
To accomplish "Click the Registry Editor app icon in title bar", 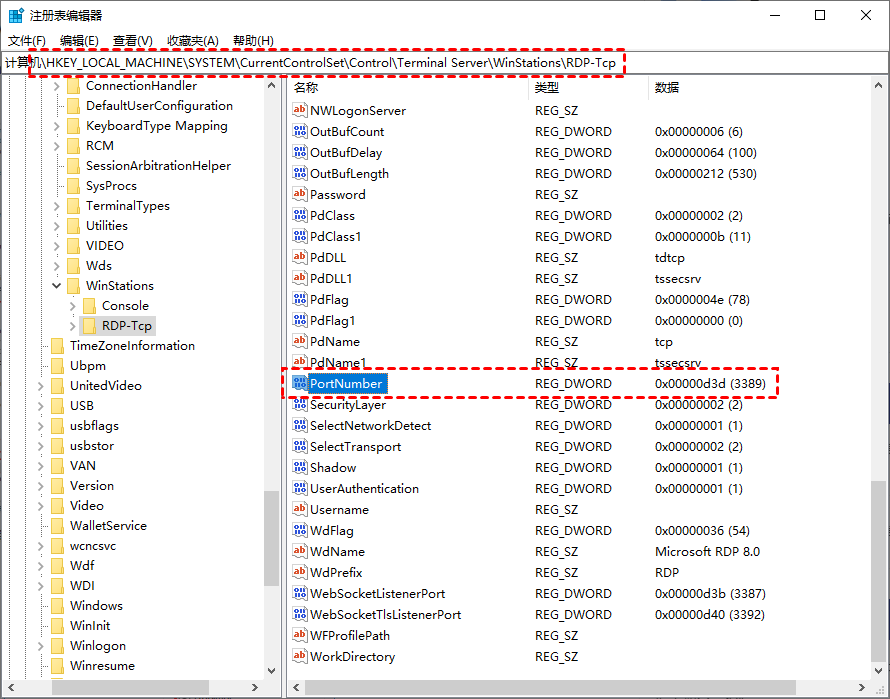I will pos(16,15).
